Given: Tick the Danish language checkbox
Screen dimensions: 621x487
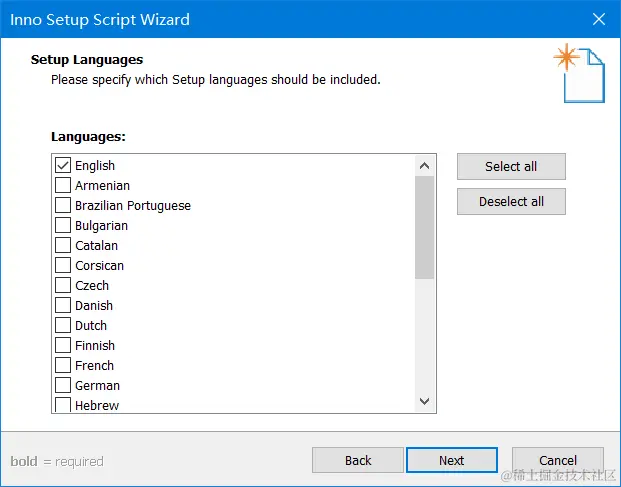Looking at the screenshot, I should click(63, 305).
